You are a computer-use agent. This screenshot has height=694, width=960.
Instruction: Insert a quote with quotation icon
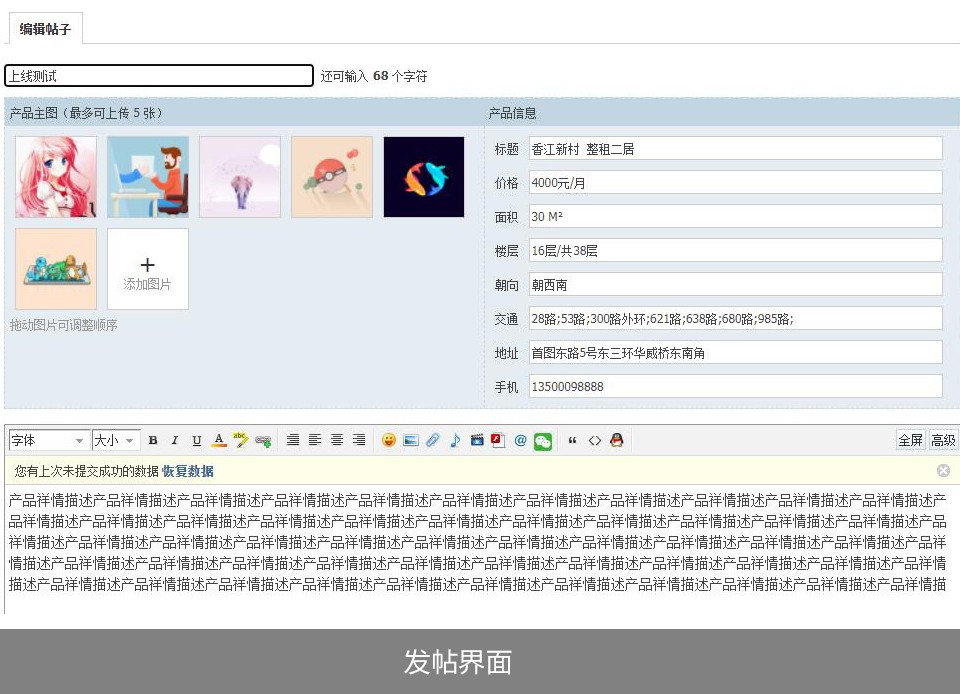click(572, 440)
